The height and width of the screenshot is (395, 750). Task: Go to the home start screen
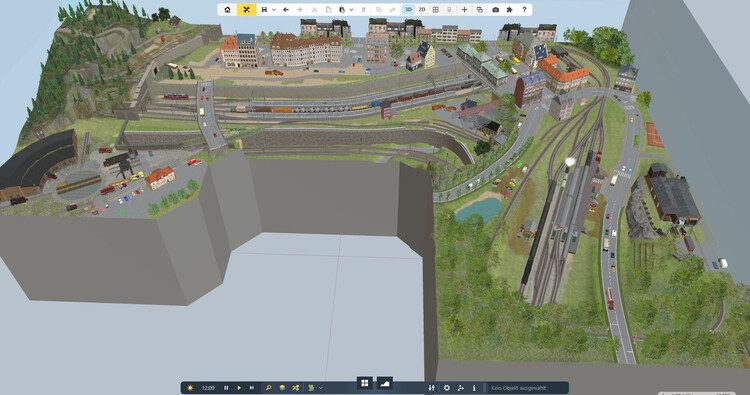pyautogui.click(x=228, y=10)
